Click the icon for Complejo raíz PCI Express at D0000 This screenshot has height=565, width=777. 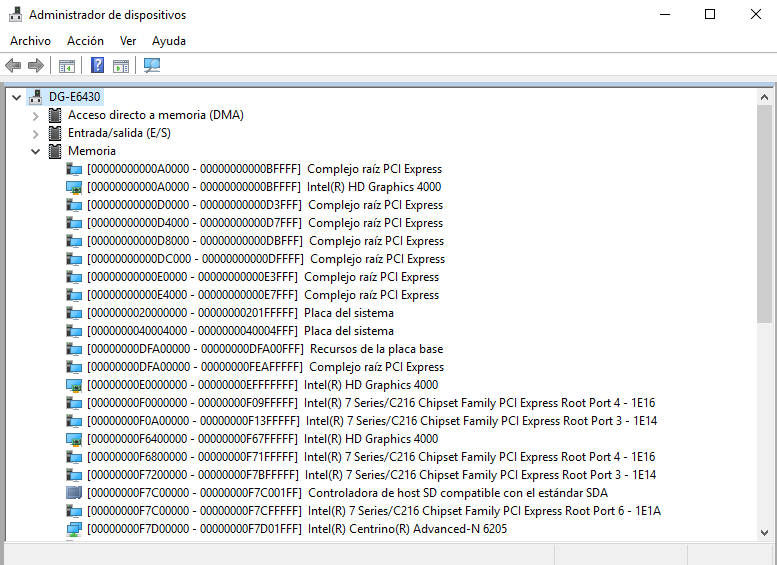pyautogui.click(x=74, y=205)
